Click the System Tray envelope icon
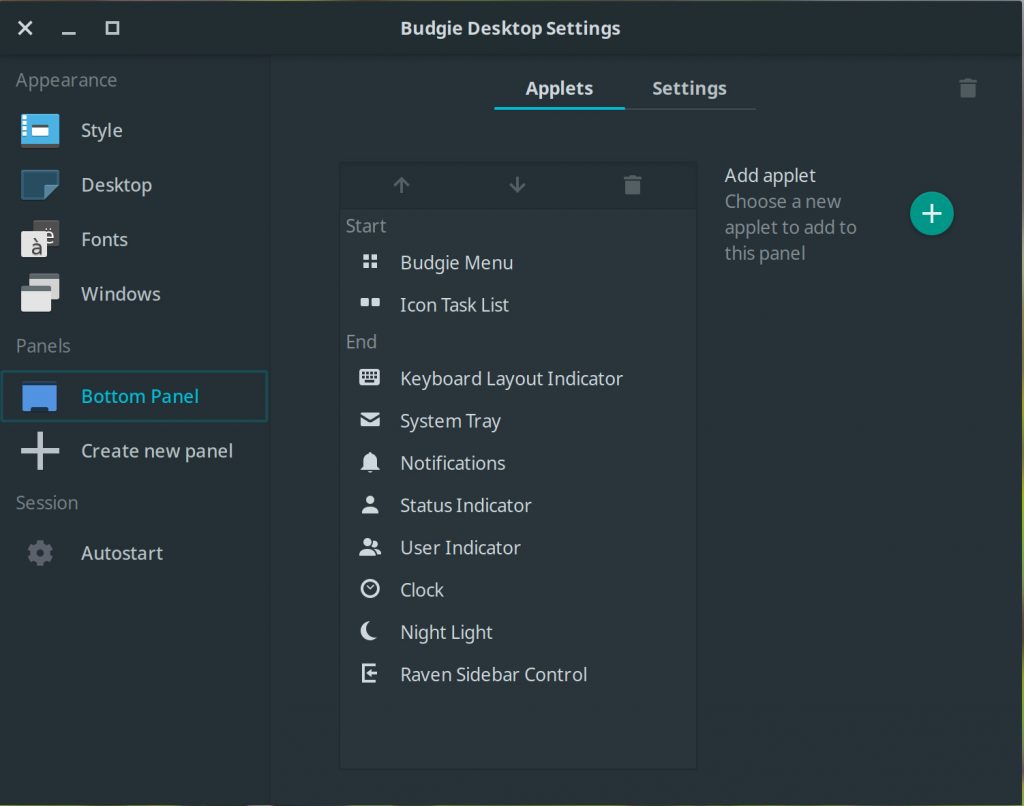 tap(370, 419)
